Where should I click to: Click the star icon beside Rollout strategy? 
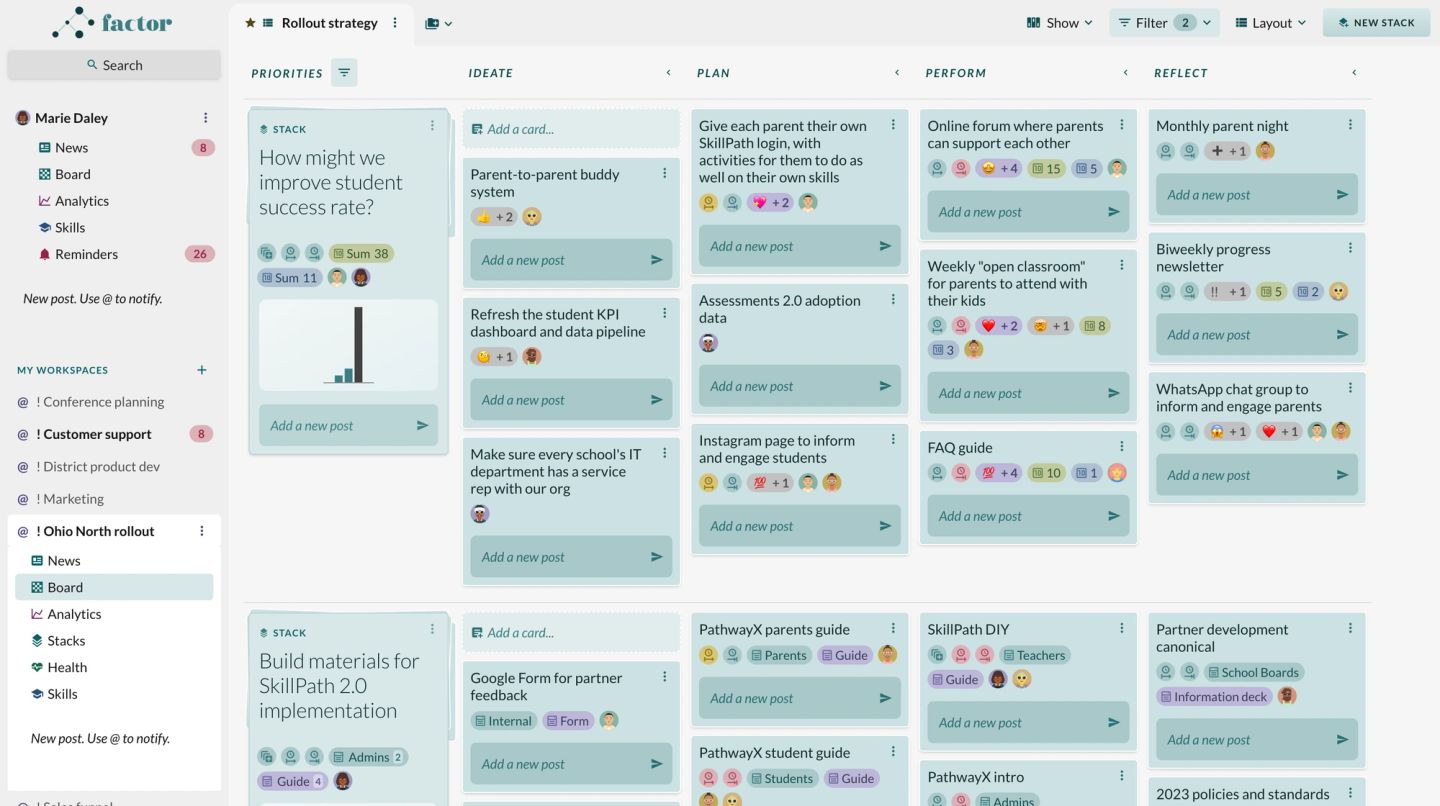250,23
